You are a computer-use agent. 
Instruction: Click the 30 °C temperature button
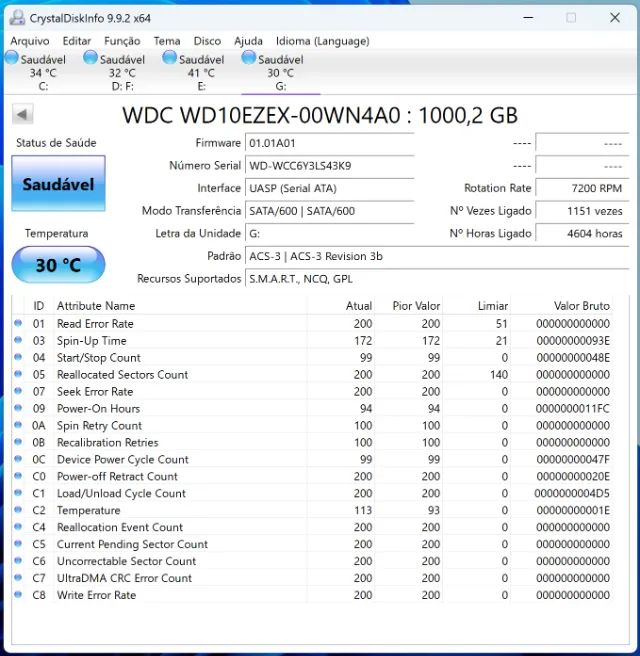coord(58,264)
